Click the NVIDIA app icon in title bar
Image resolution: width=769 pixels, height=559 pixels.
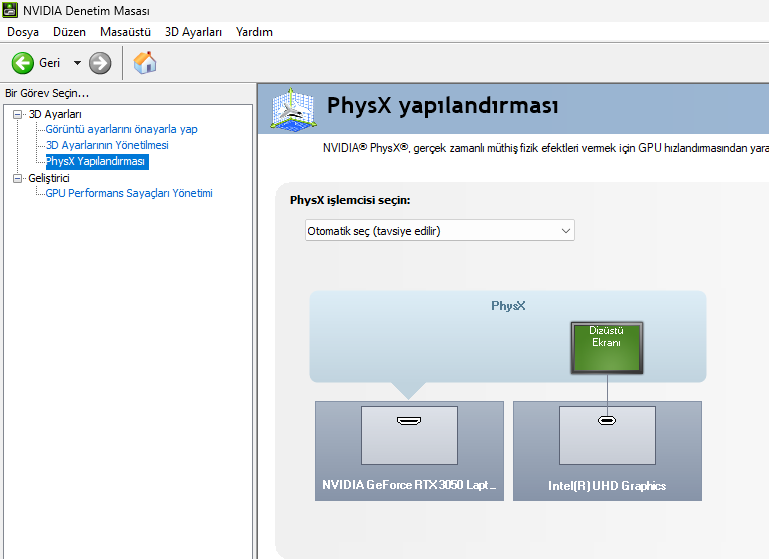(10, 10)
